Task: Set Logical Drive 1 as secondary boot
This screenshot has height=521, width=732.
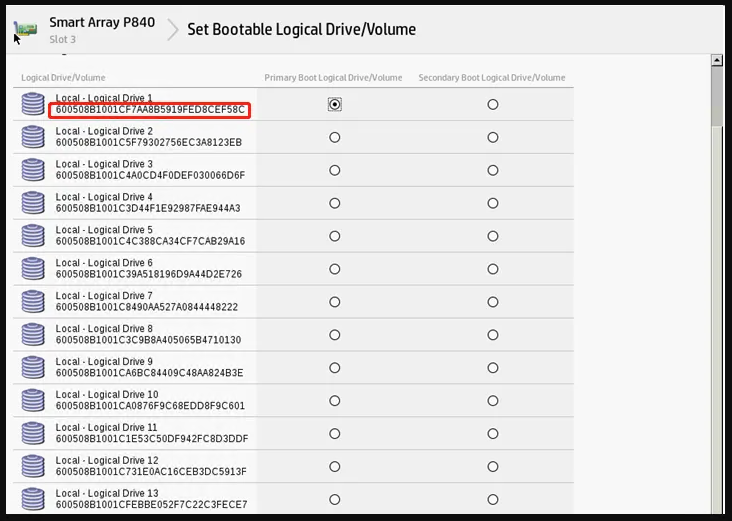Action: coord(493,105)
